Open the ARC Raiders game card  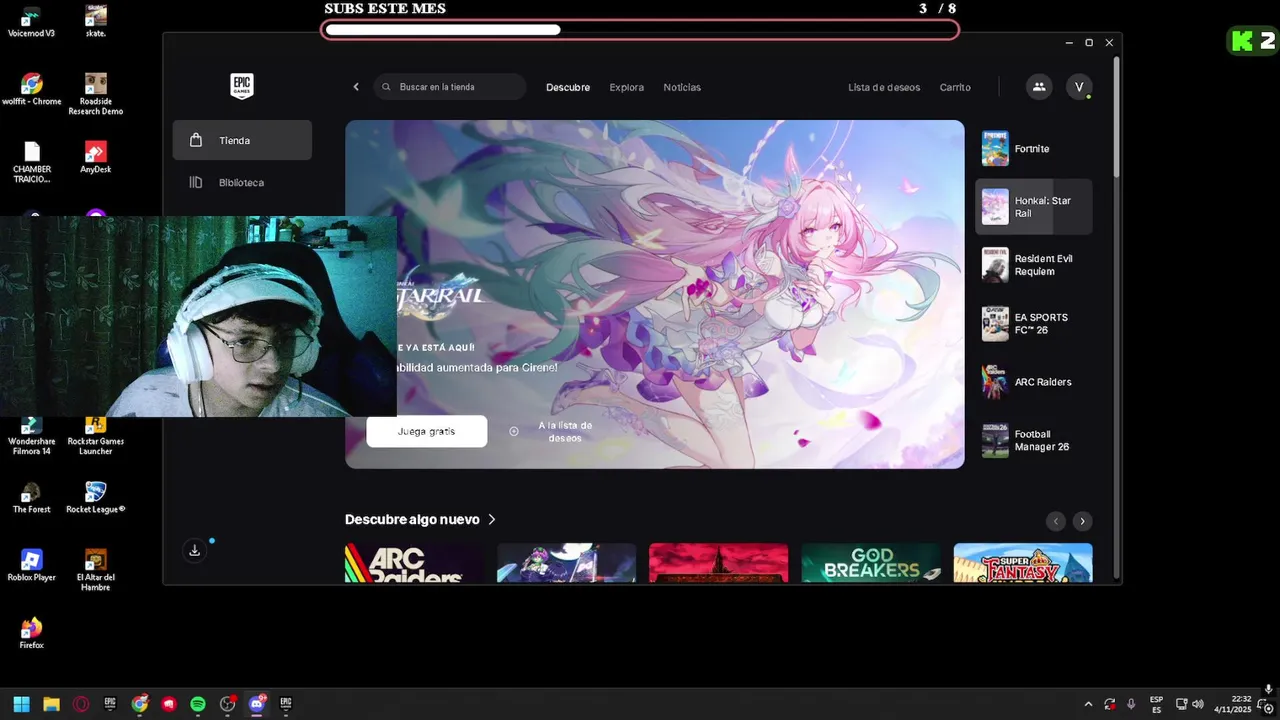[x=414, y=563]
